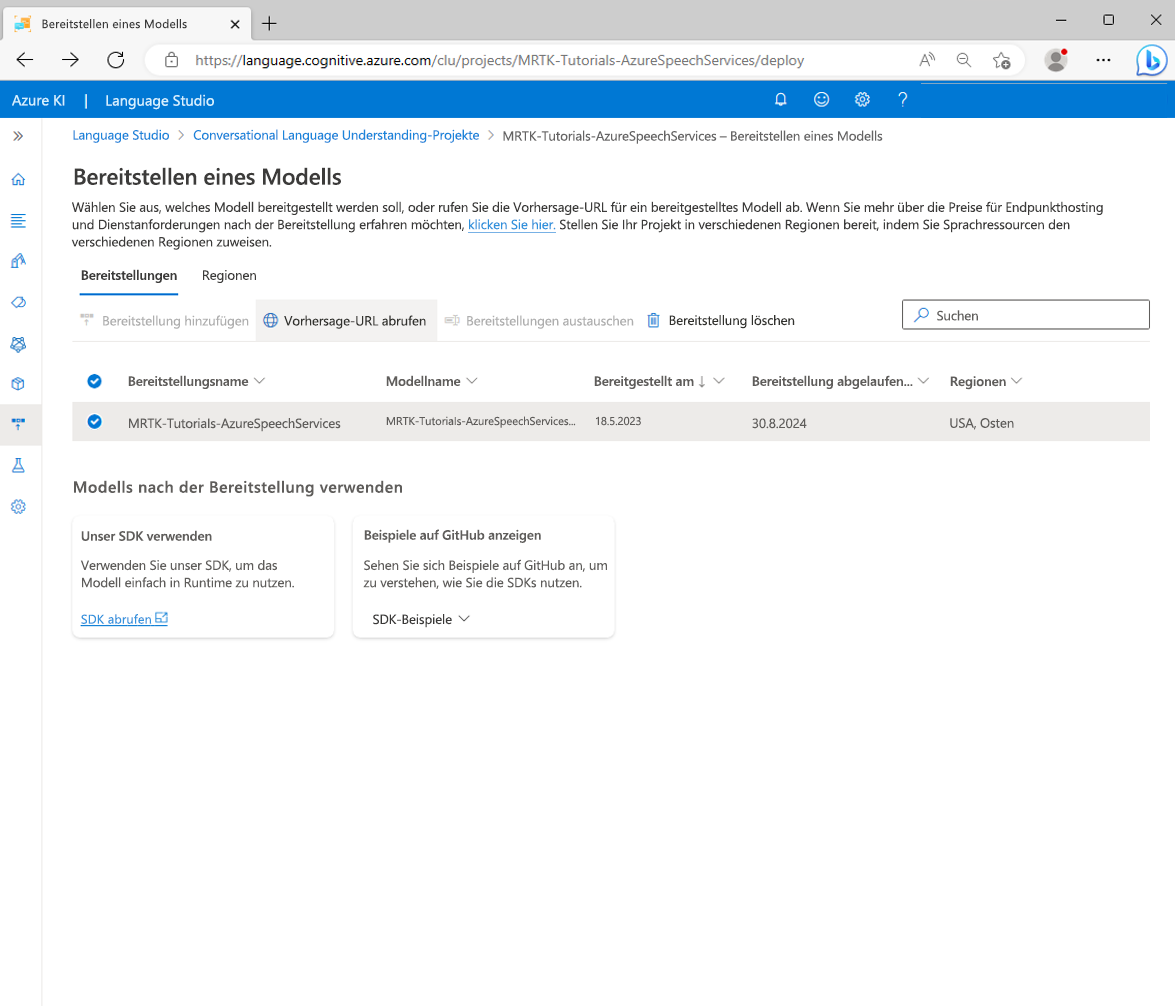
Task: Open the SDK abrufen link
Action: click(124, 619)
